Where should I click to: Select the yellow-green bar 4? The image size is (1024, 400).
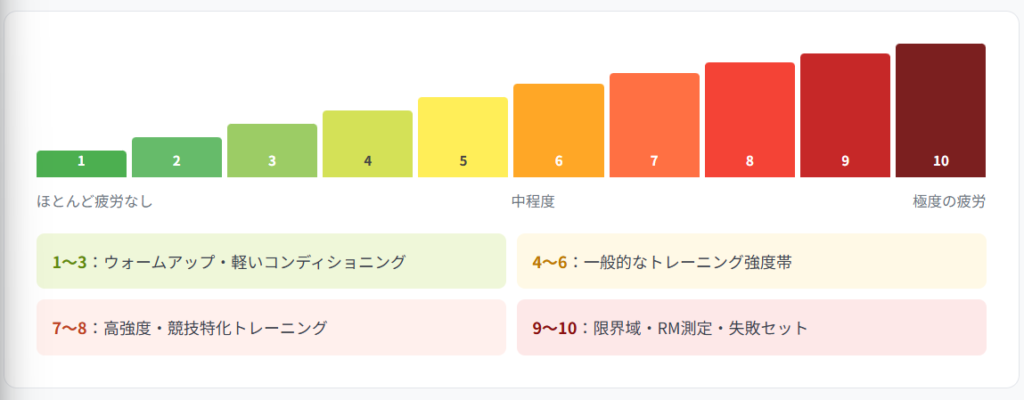coord(368,144)
